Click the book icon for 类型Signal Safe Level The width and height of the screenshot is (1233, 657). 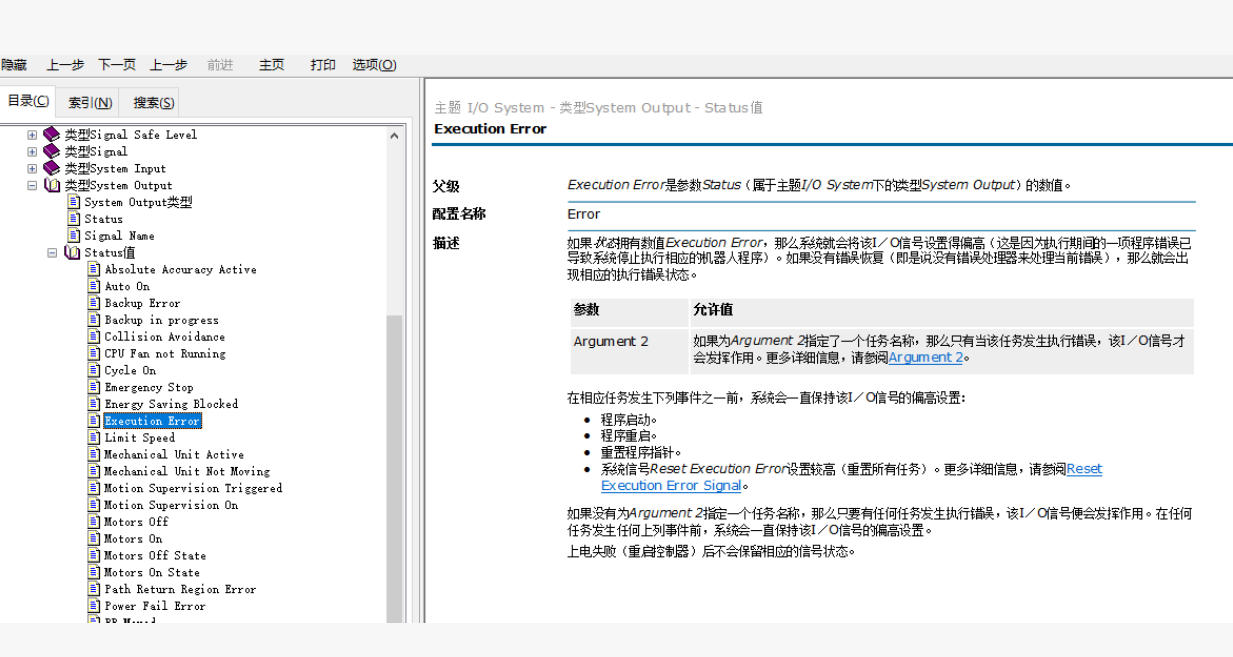(x=52, y=134)
